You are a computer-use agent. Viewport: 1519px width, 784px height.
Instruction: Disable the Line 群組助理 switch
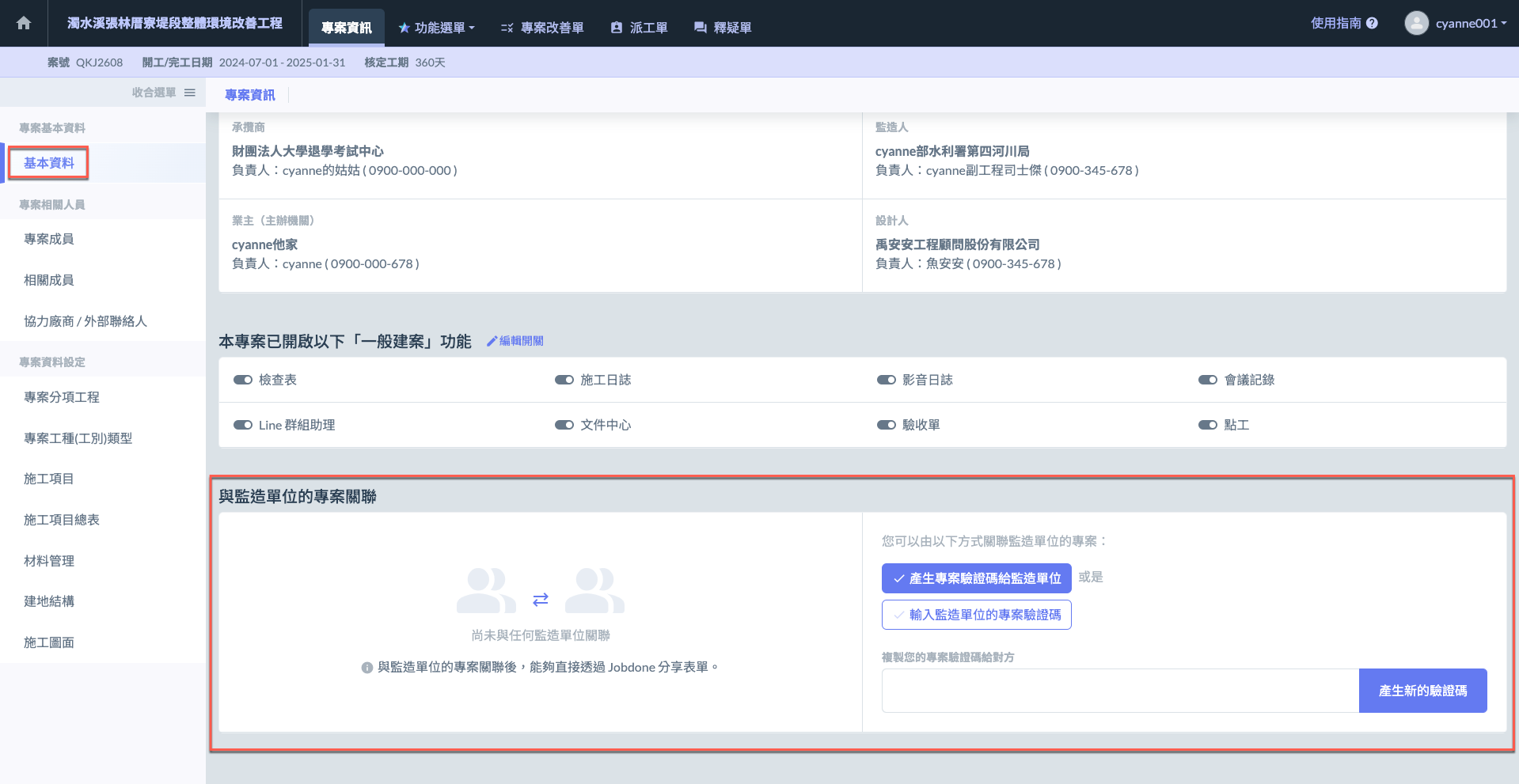click(242, 425)
